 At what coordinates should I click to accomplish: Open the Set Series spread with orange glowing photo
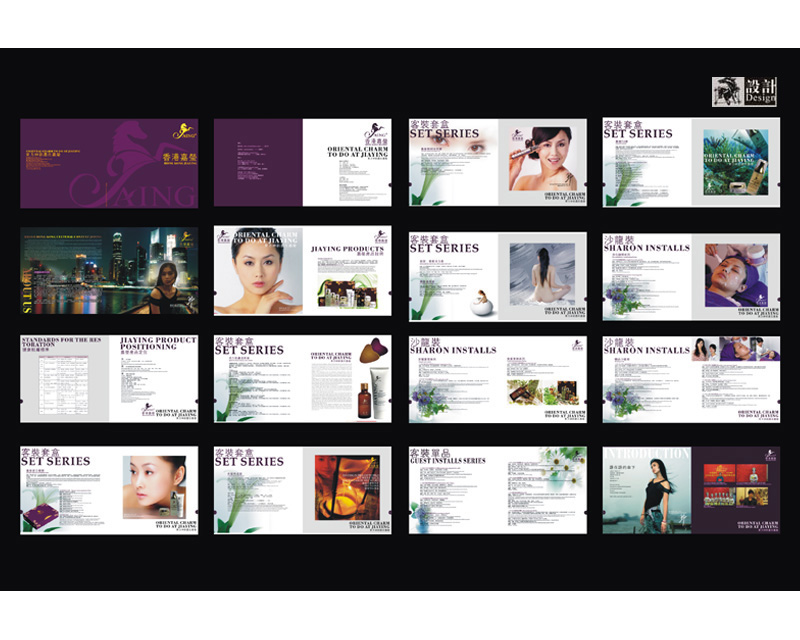tap(303, 490)
